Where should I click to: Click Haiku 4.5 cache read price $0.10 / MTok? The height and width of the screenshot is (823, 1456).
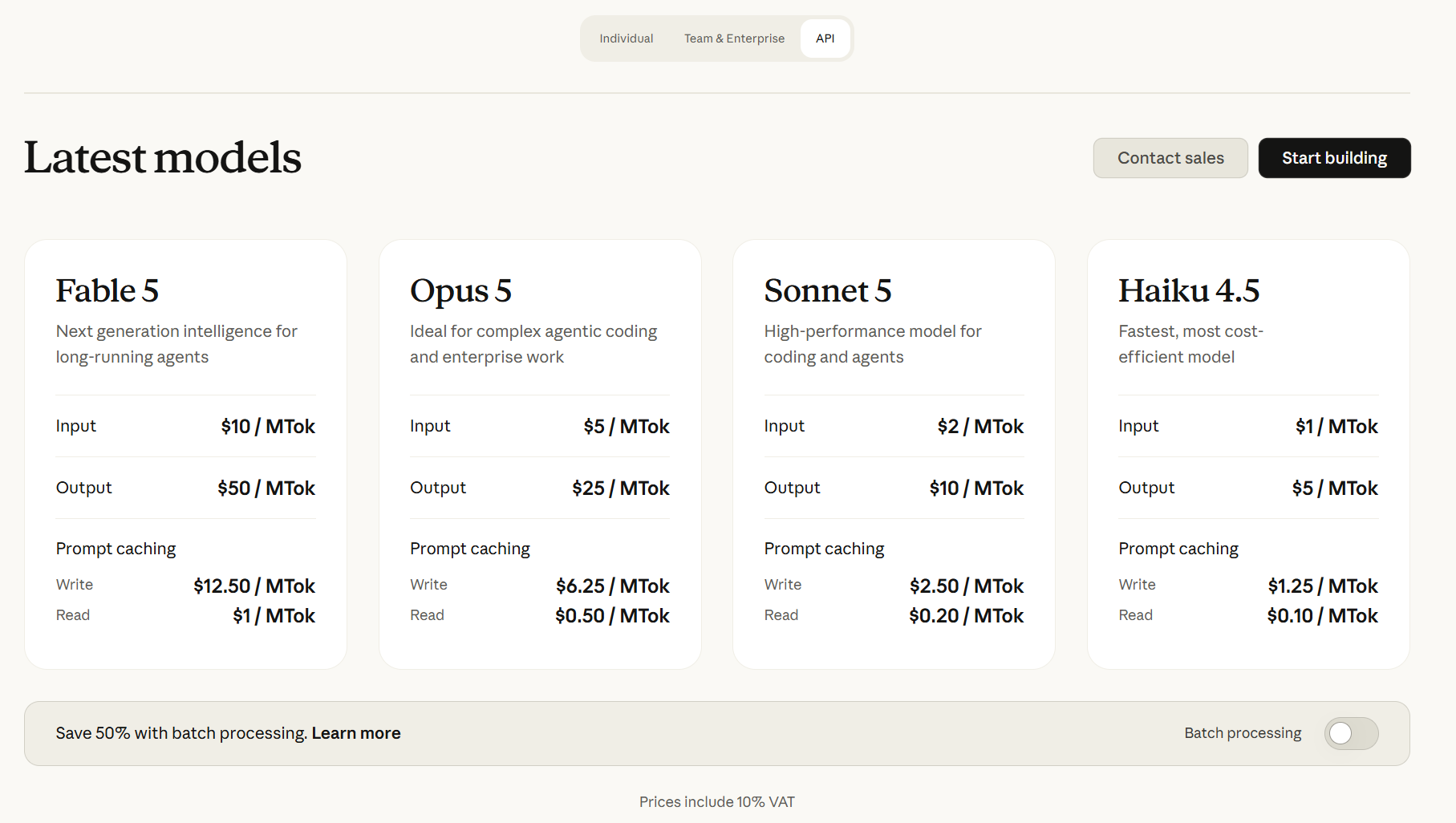[1323, 616]
